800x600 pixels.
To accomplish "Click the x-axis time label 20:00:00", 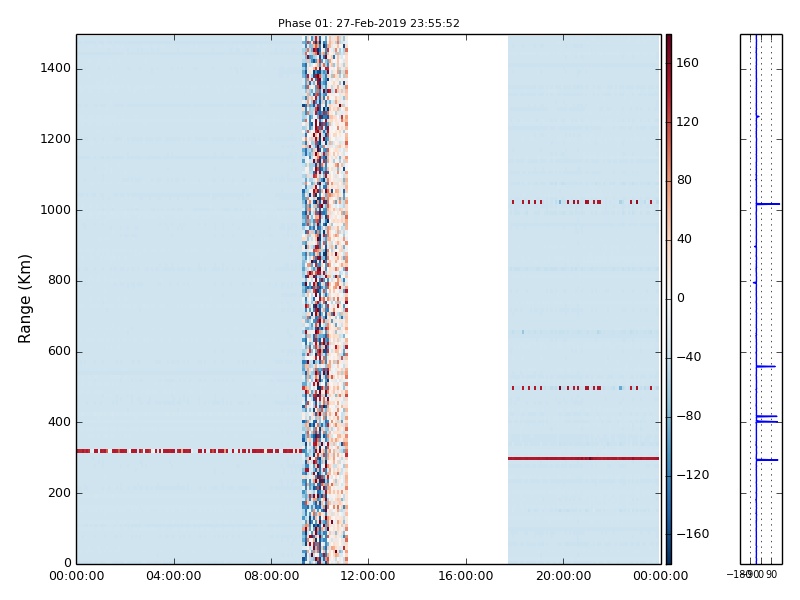I will (x=563, y=576).
